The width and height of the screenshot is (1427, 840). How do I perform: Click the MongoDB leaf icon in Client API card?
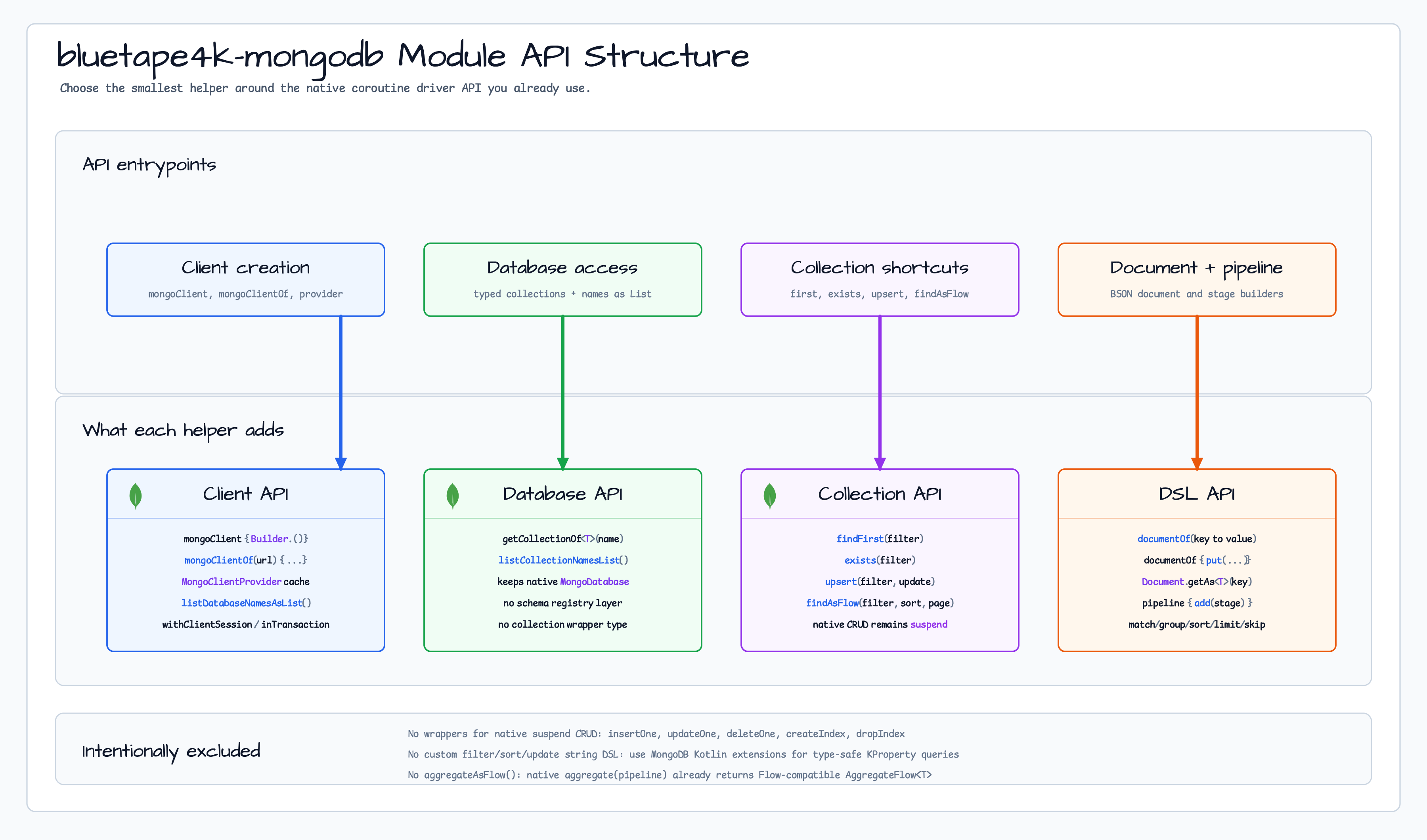tap(135, 496)
